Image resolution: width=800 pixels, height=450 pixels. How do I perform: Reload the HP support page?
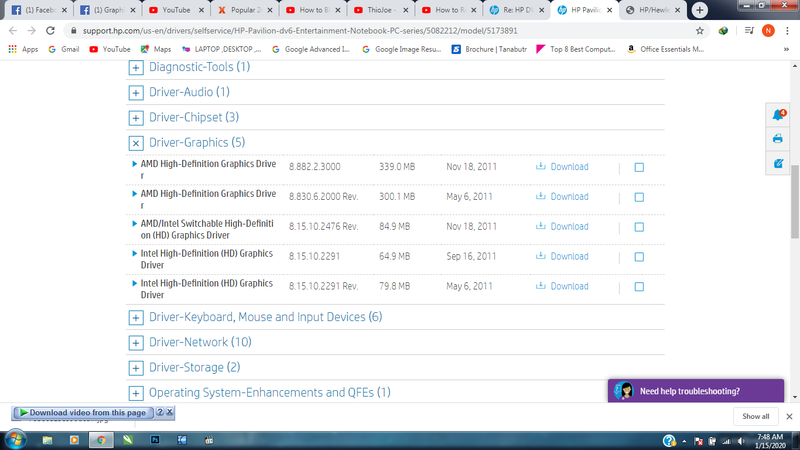(50, 31)
